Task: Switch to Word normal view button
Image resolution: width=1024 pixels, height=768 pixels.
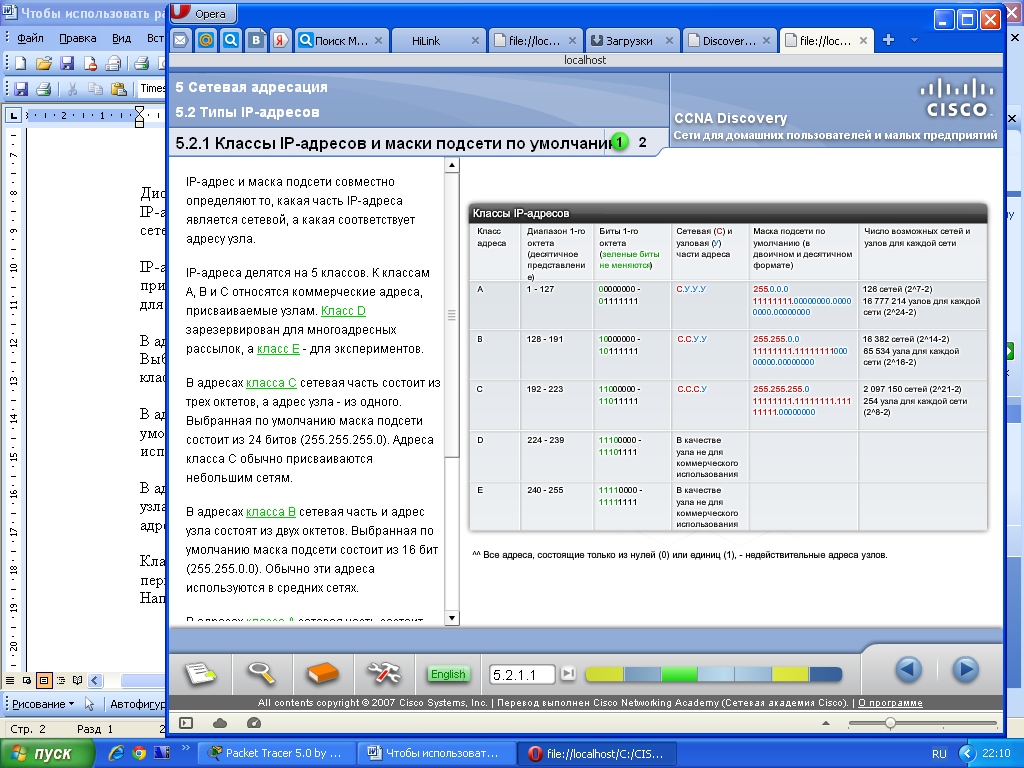Action: coord(10,680)
